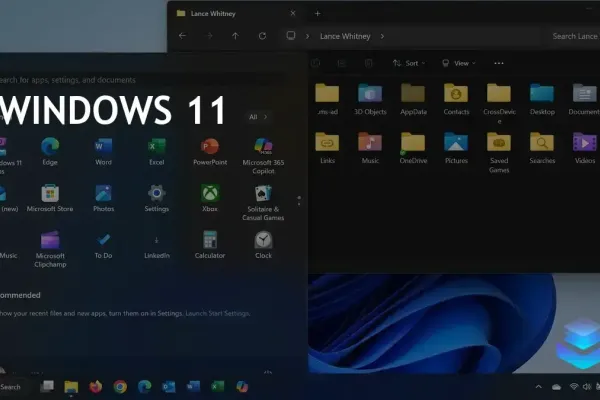600x400 pixels.
Task: Open the To Do app
Action: point(103,245)
